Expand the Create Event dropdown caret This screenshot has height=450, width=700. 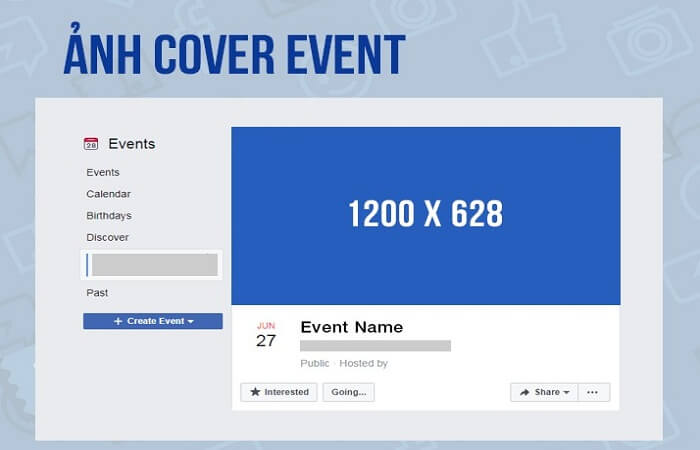pos(190,321)
